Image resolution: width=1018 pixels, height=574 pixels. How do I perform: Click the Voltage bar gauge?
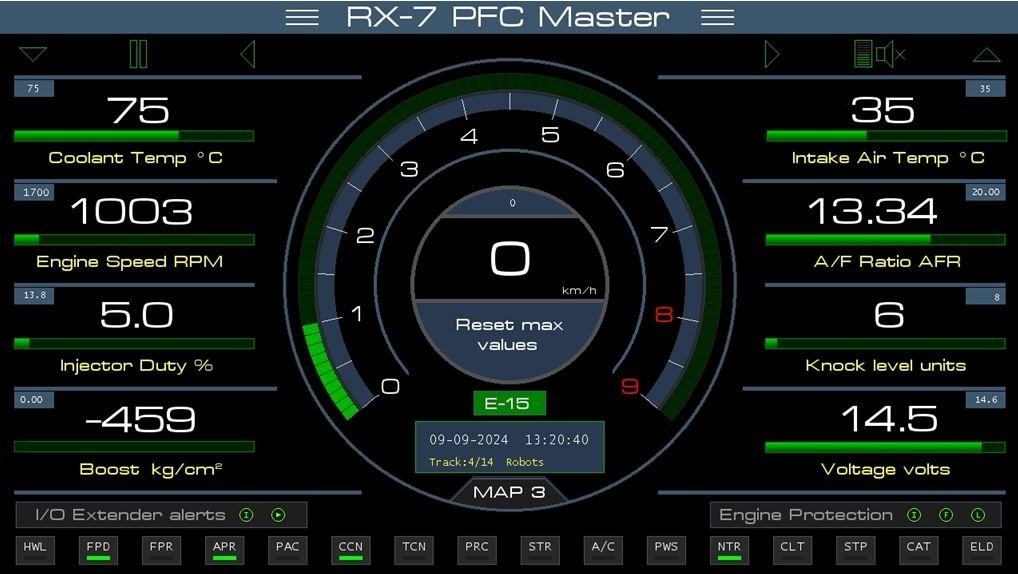click(886, 447)
